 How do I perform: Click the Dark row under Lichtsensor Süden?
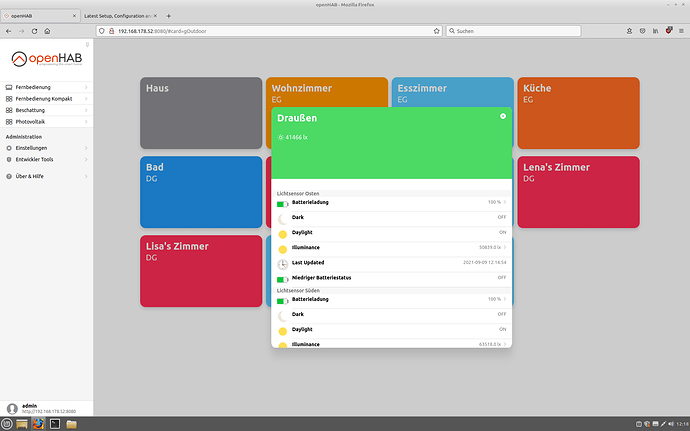[x=392, y=316]
